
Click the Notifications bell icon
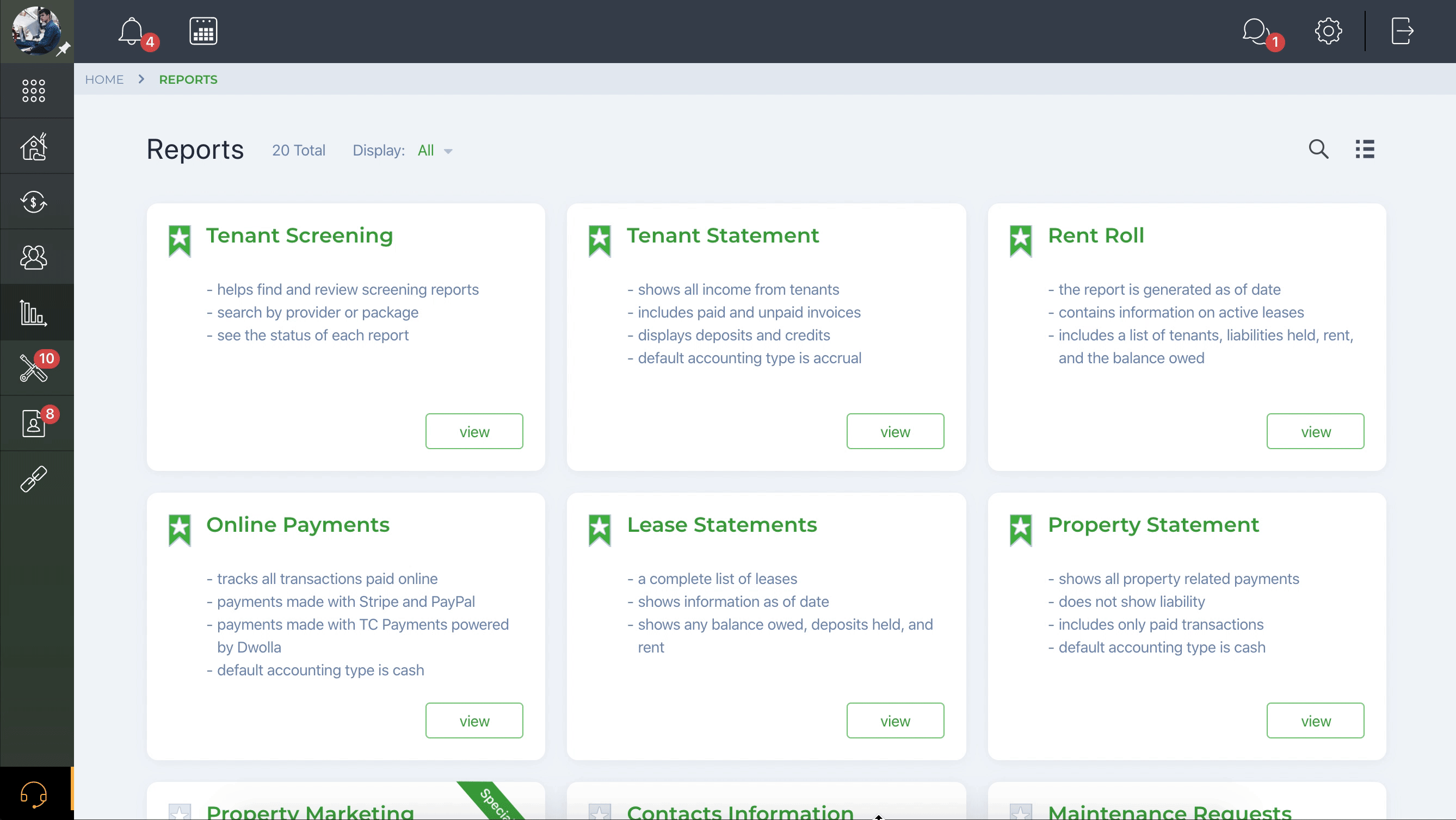(x=131, y=31)
